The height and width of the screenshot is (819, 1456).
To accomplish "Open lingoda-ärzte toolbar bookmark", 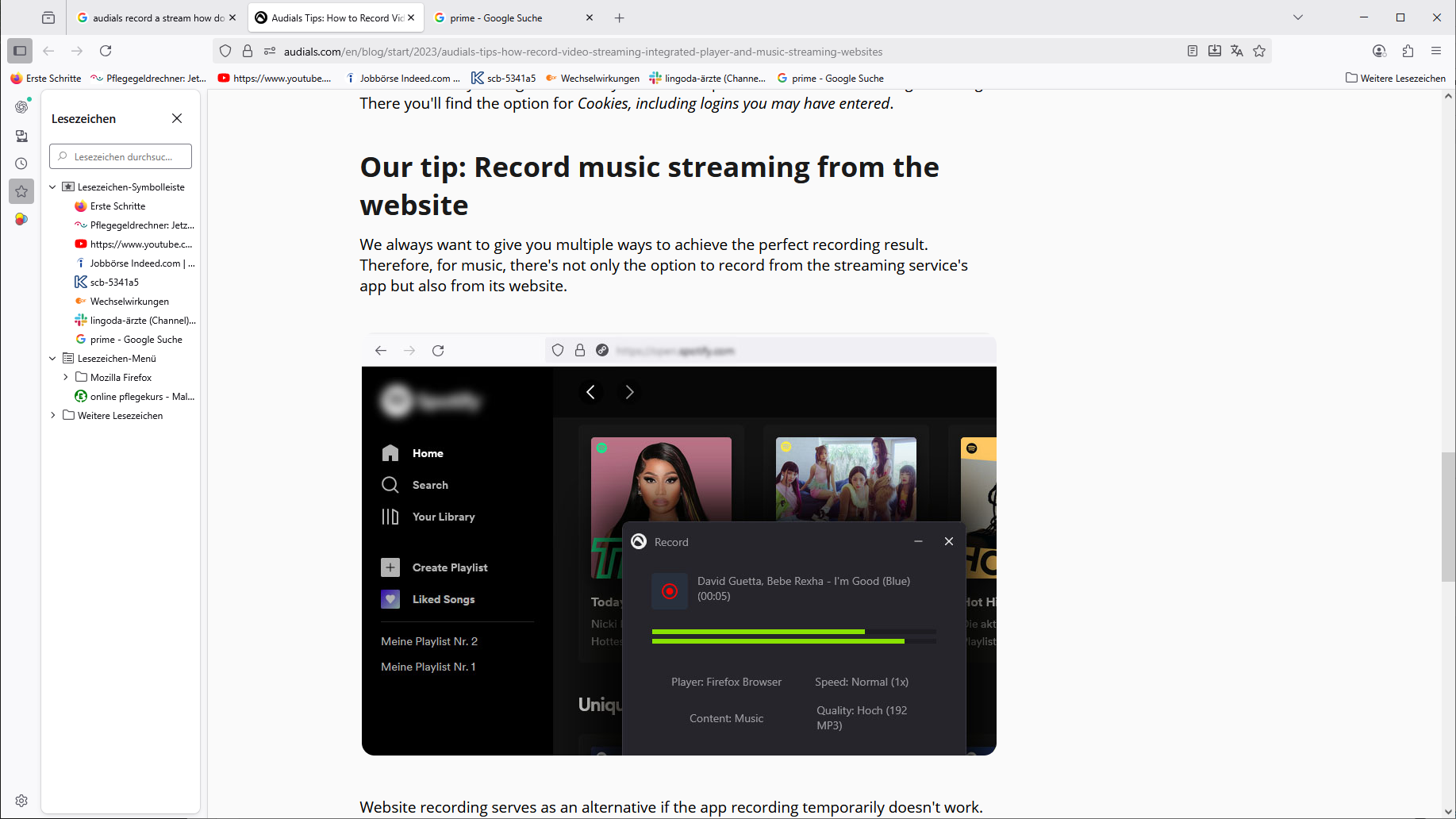I will point(708,78).
